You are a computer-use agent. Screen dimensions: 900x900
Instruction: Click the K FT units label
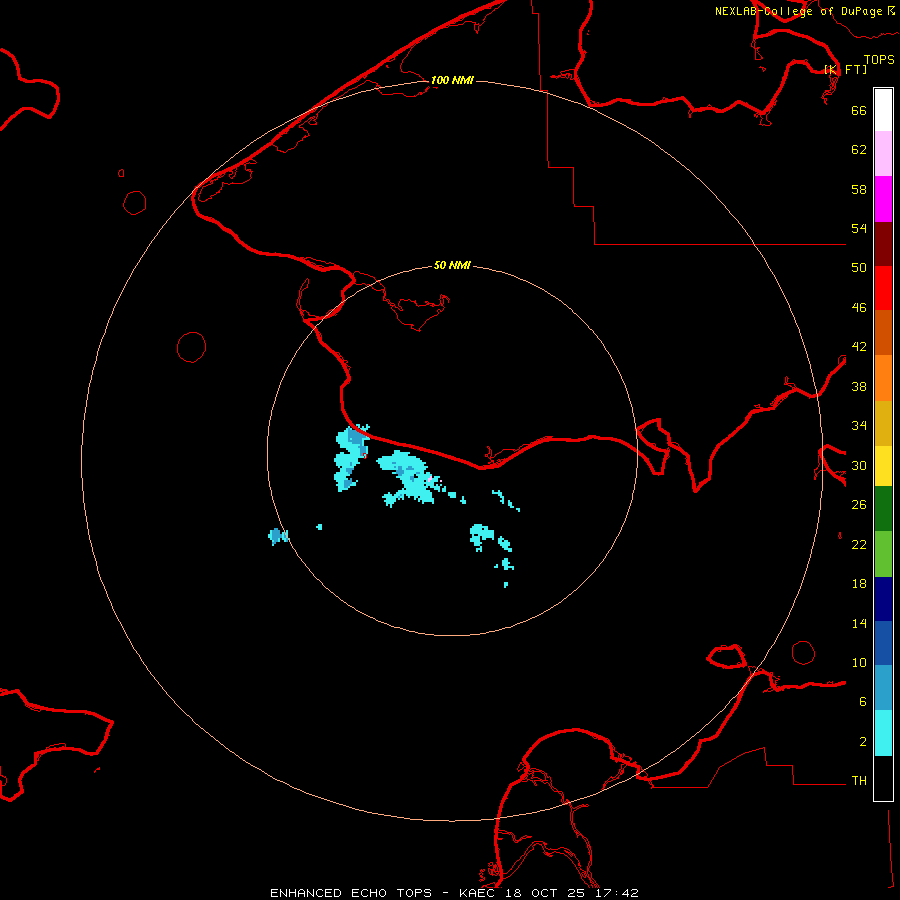(x=846, y=69)
